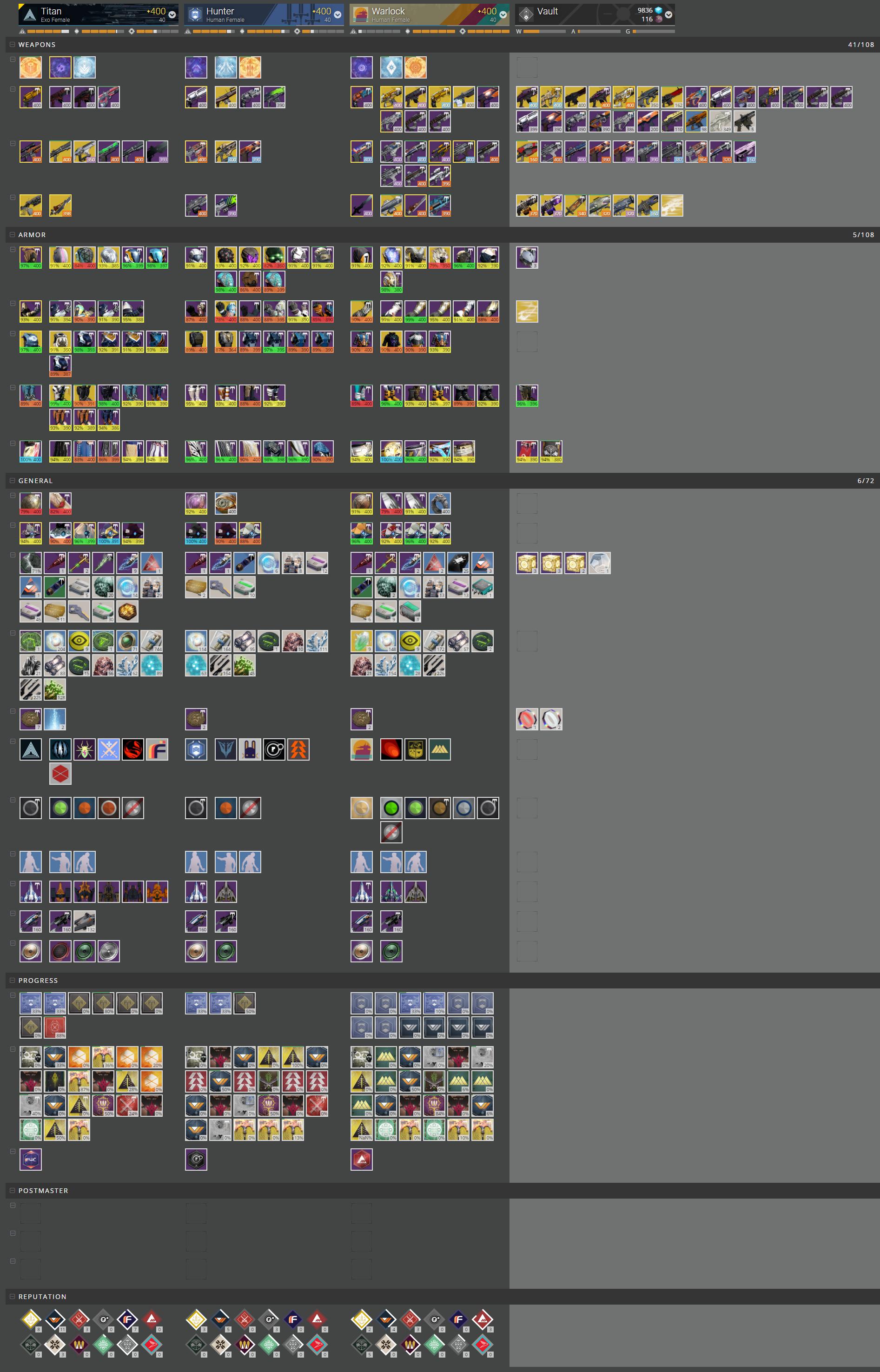Image resolution: width=880 pixels, height=1372 pixels.
Task: Click the Vault W capacity bar
Action: pos(544,32)
